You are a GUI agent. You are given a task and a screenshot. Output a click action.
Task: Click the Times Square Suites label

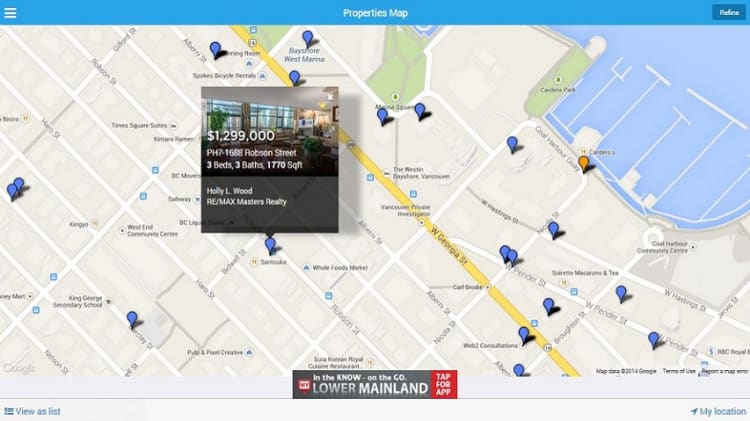139,125
